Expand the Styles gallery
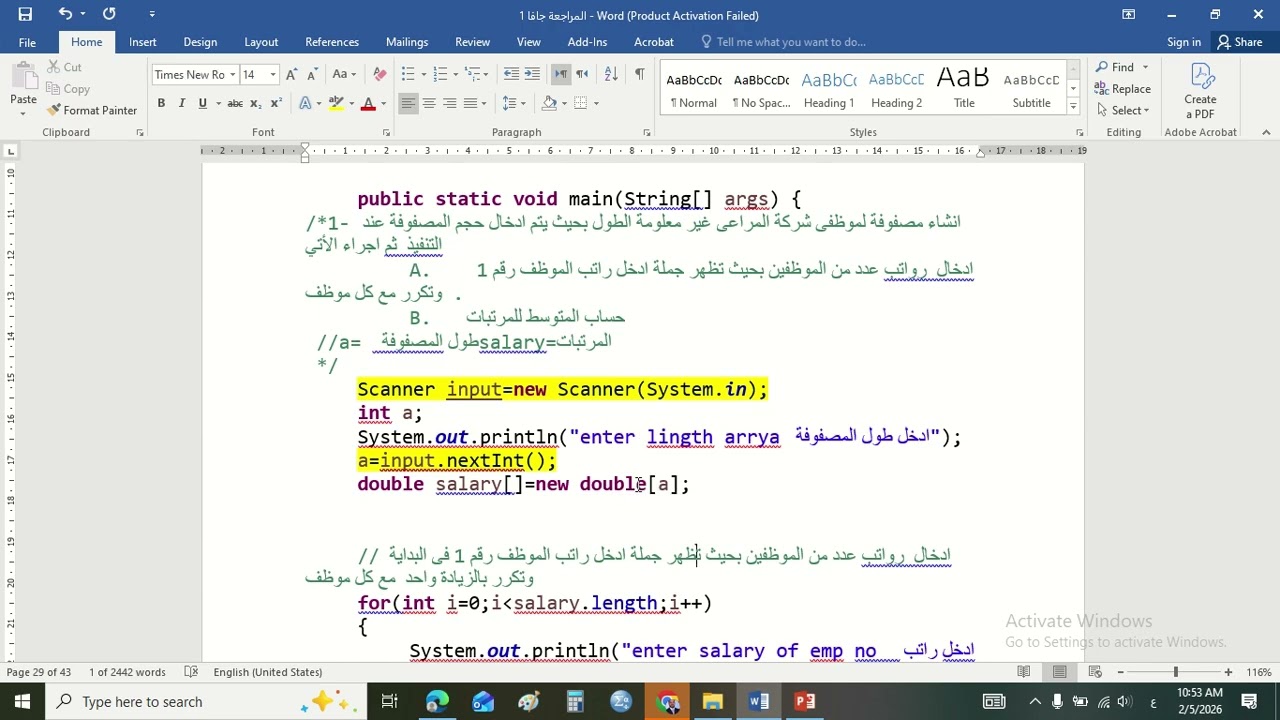The width and height of the screenshot is (1280, 720). click(x=1073, y=107)
